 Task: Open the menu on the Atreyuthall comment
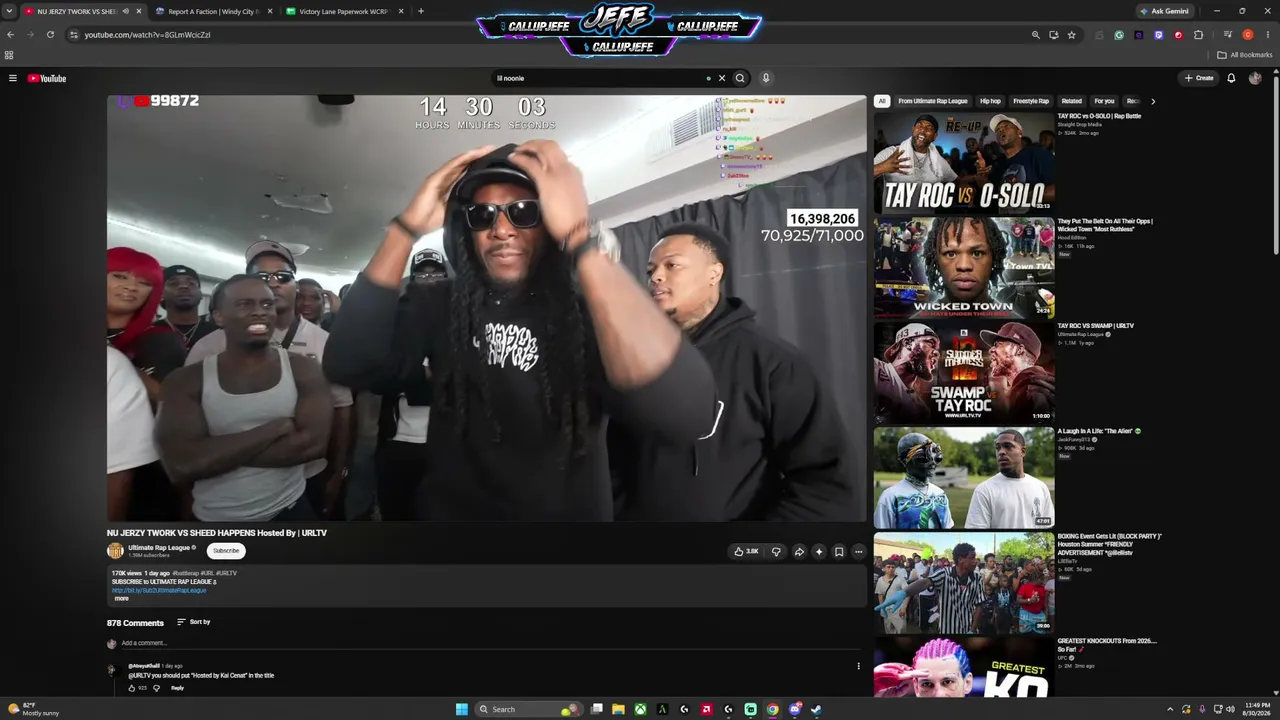point(858,666)
